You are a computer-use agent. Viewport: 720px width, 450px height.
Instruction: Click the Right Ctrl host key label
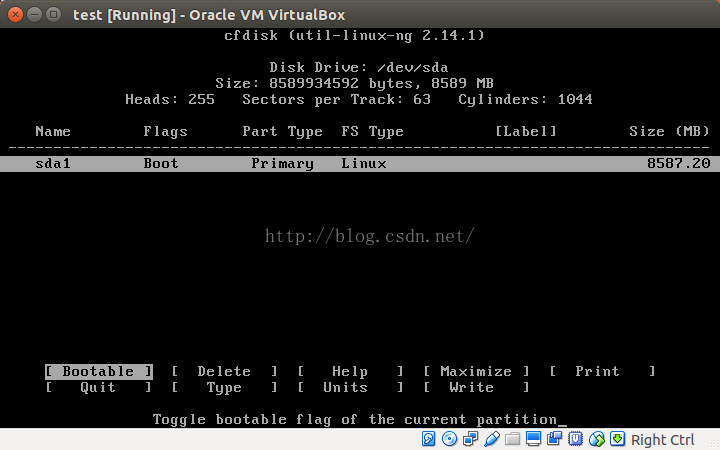tap(663, 440)
